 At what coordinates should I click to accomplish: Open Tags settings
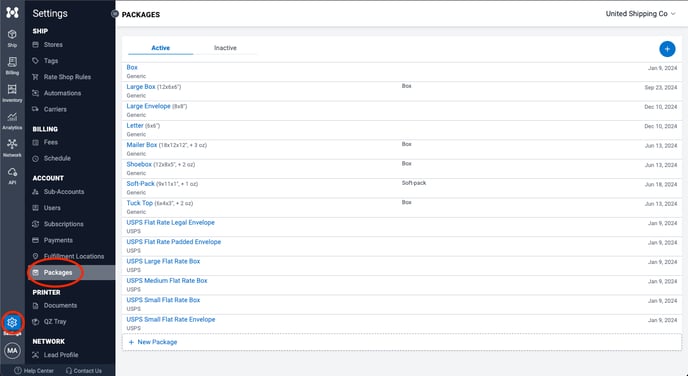click(x=51, y=61)
